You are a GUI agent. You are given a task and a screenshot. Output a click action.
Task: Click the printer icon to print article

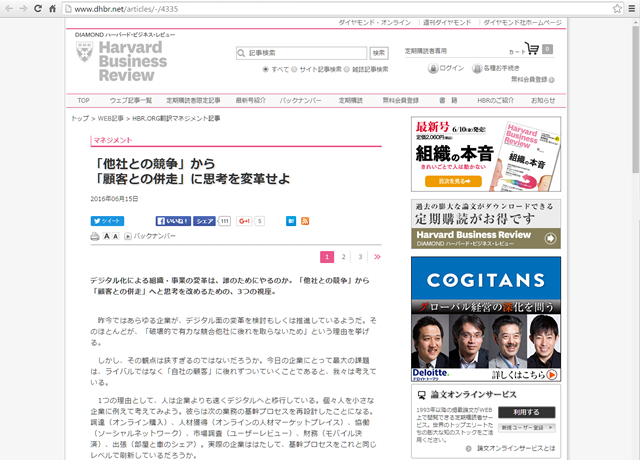95,236
